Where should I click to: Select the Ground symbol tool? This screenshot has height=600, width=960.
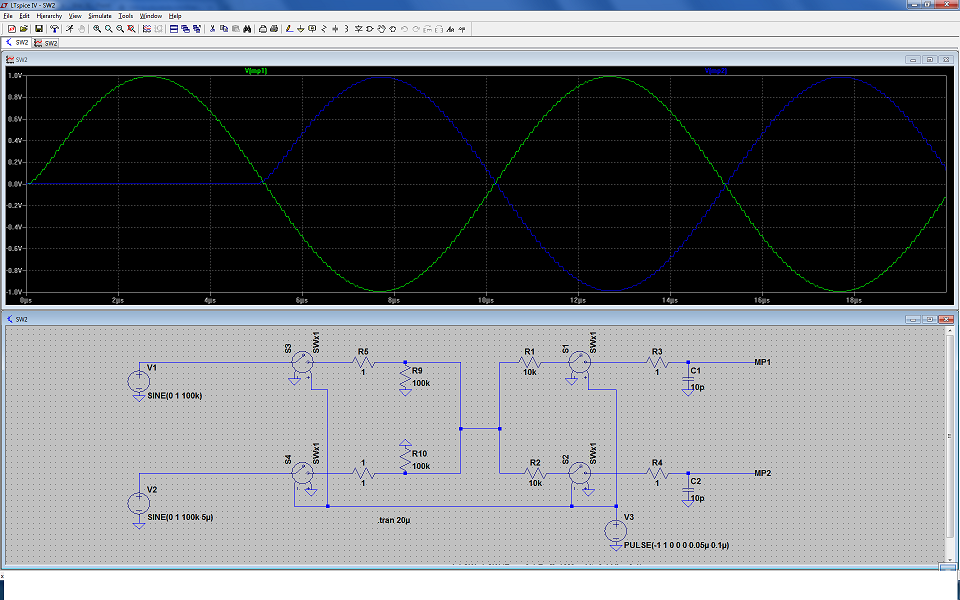pos(300,29)
